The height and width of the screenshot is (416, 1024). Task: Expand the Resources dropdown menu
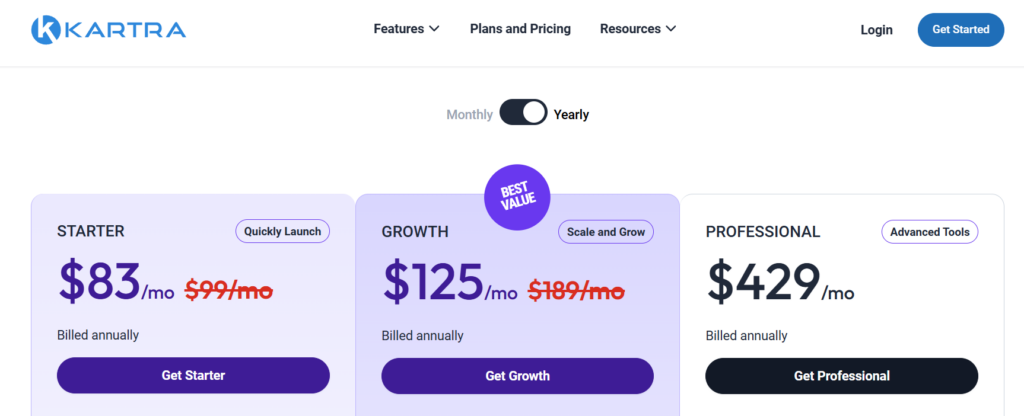click(638, 29)
